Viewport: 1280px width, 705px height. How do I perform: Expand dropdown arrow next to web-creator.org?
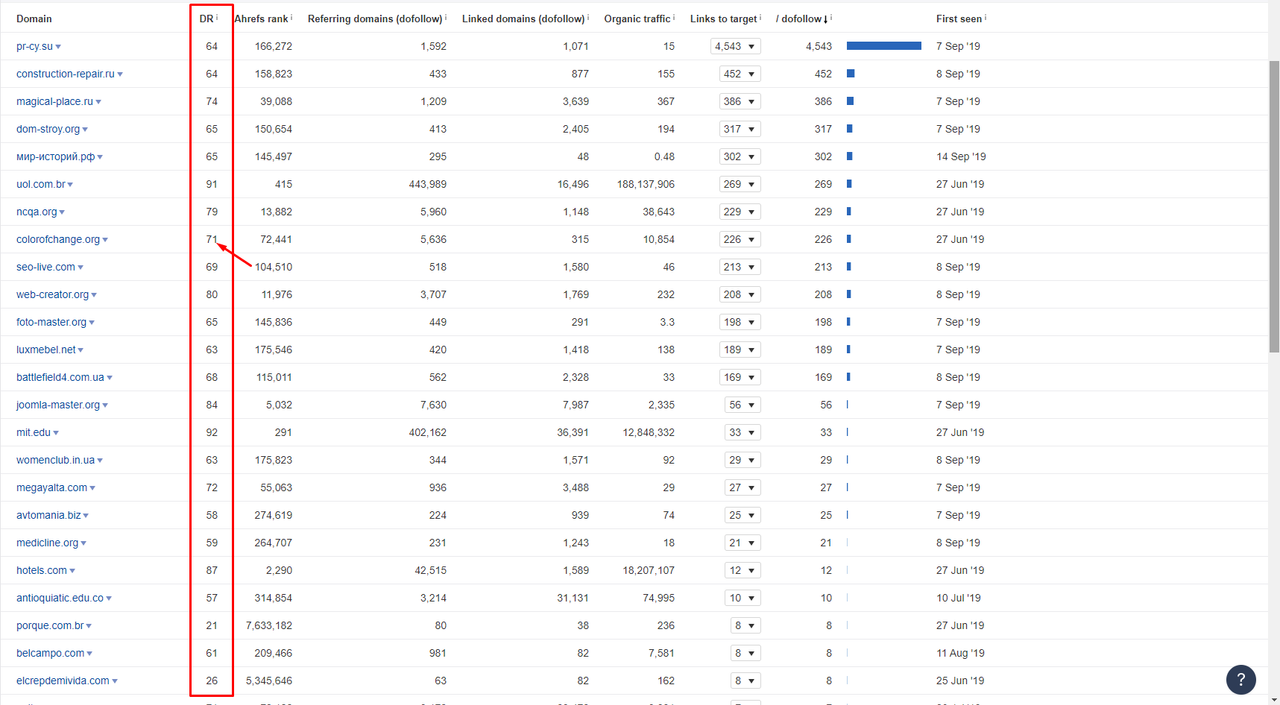click(93, 296)
